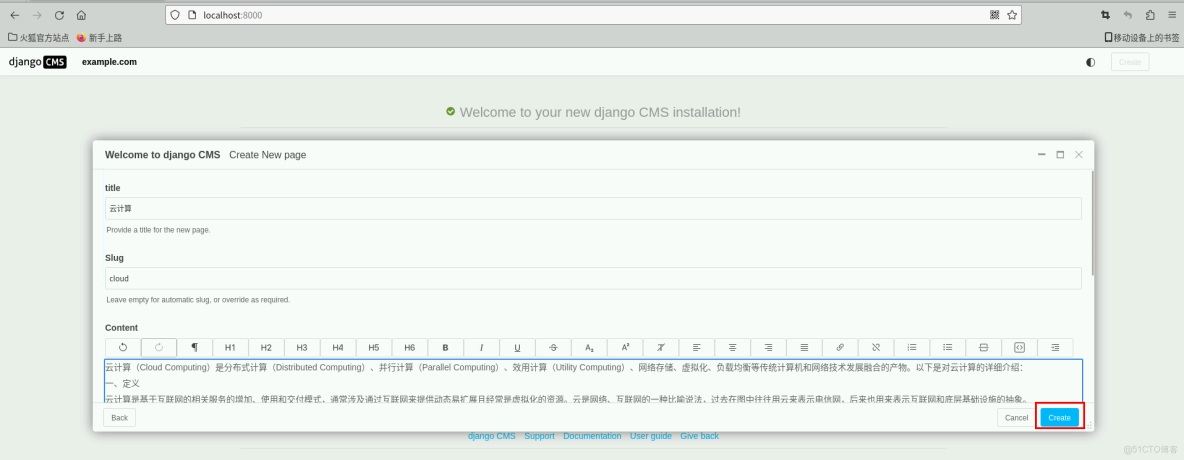The width and height of the screenshot is (1184, 460).
Task: Open the Documentation footer link
Action: (592, 436)
